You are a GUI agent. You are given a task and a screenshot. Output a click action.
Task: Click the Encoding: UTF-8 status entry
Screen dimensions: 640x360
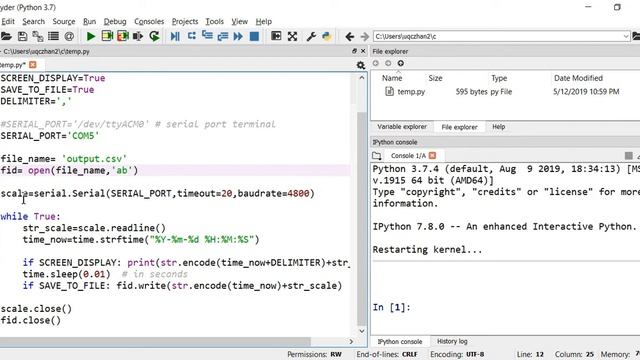pyautogui.click(x=457, y=354)
